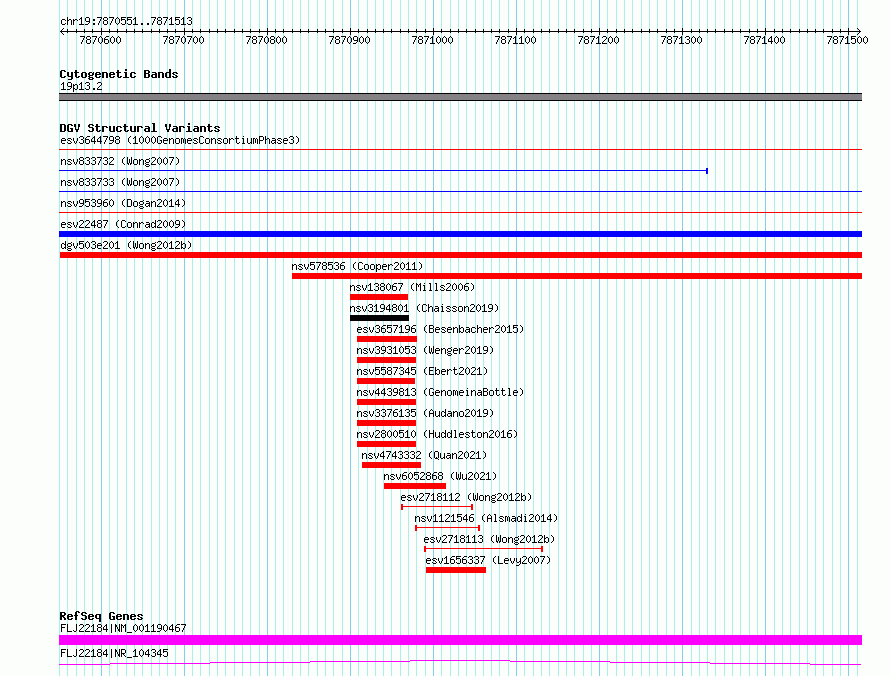Click the black nsv3194801 variant bar
The image size is (890, 676).
tap(379, 318)
